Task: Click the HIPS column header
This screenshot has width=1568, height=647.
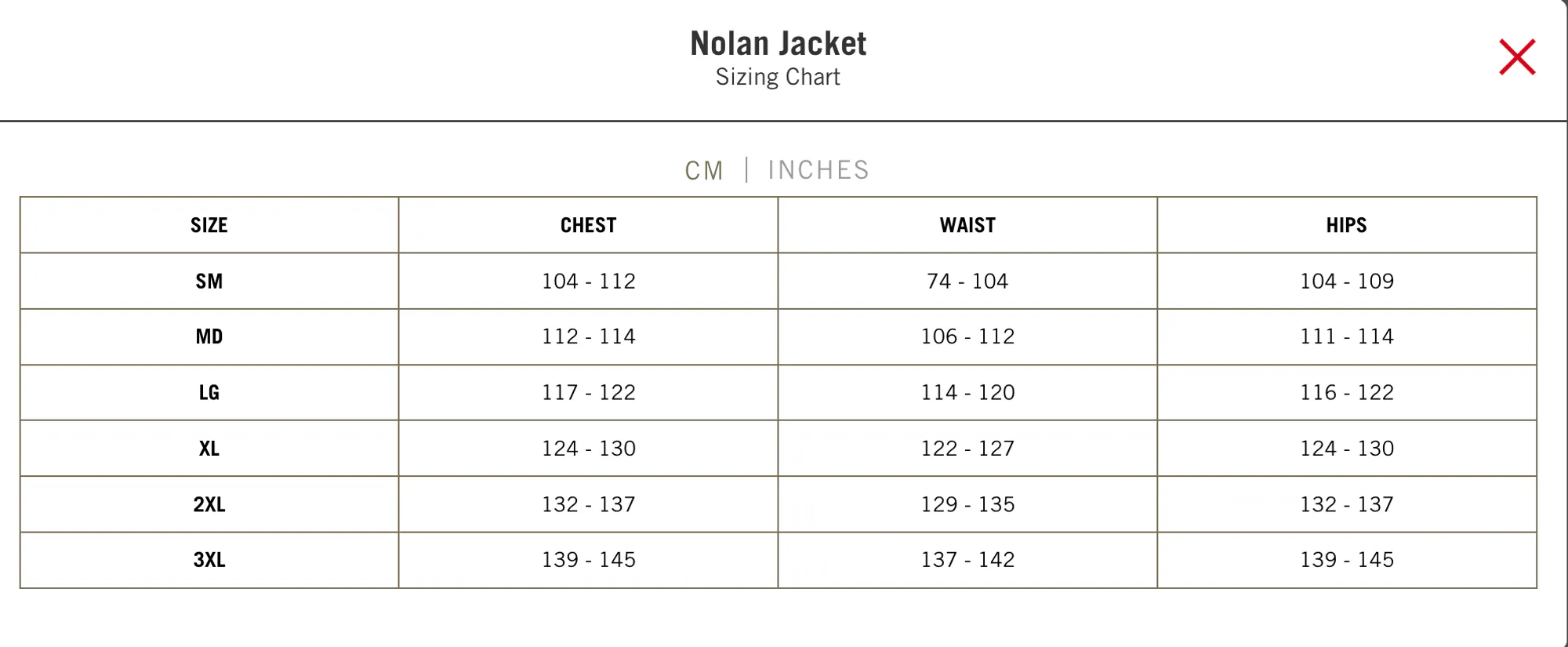Action: (x=1346, y=226)
